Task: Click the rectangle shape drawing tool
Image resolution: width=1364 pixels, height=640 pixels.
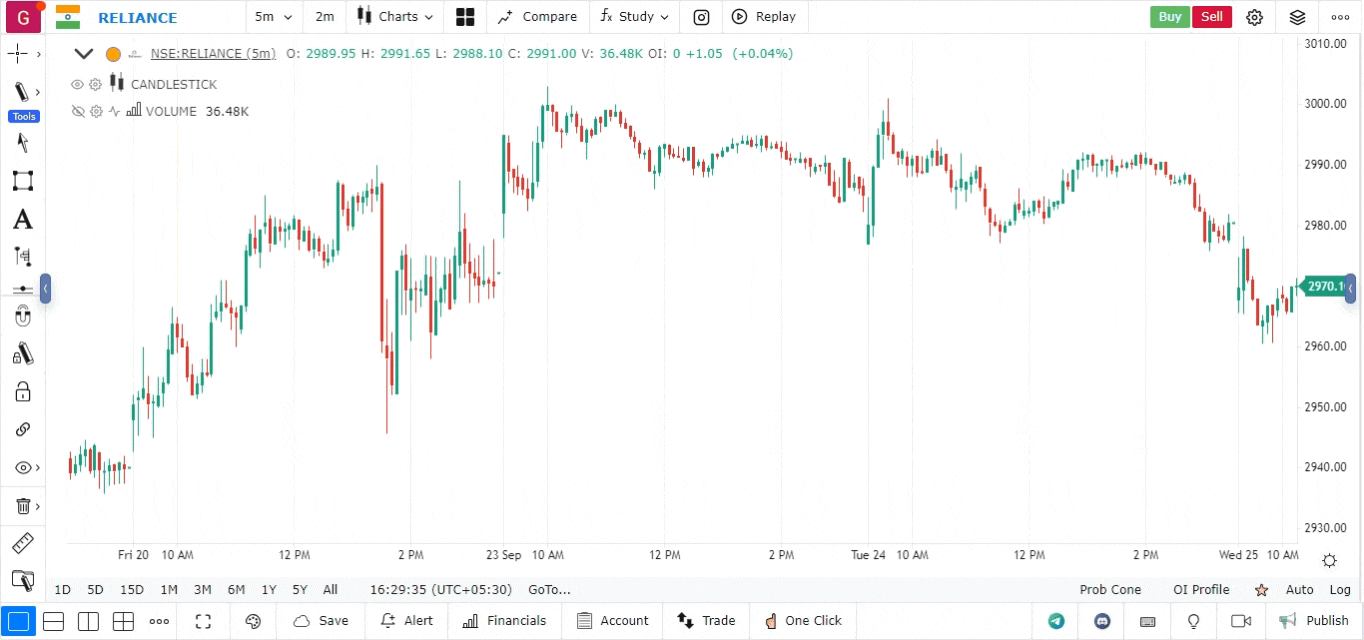Action: (x=22, y=181)
